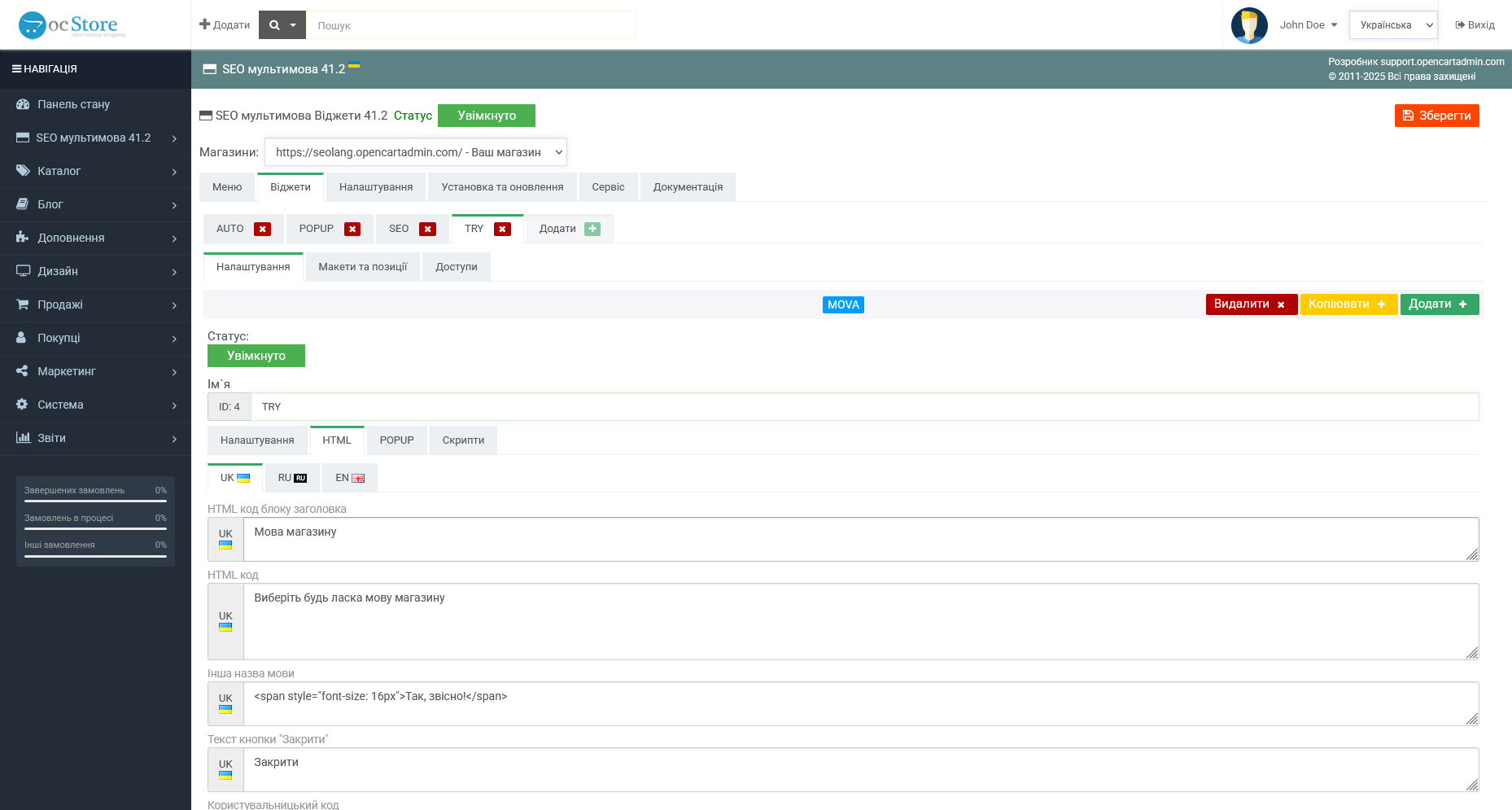Open the Установка та оновлення tab

pyautogui.click(x=502, y=187)
